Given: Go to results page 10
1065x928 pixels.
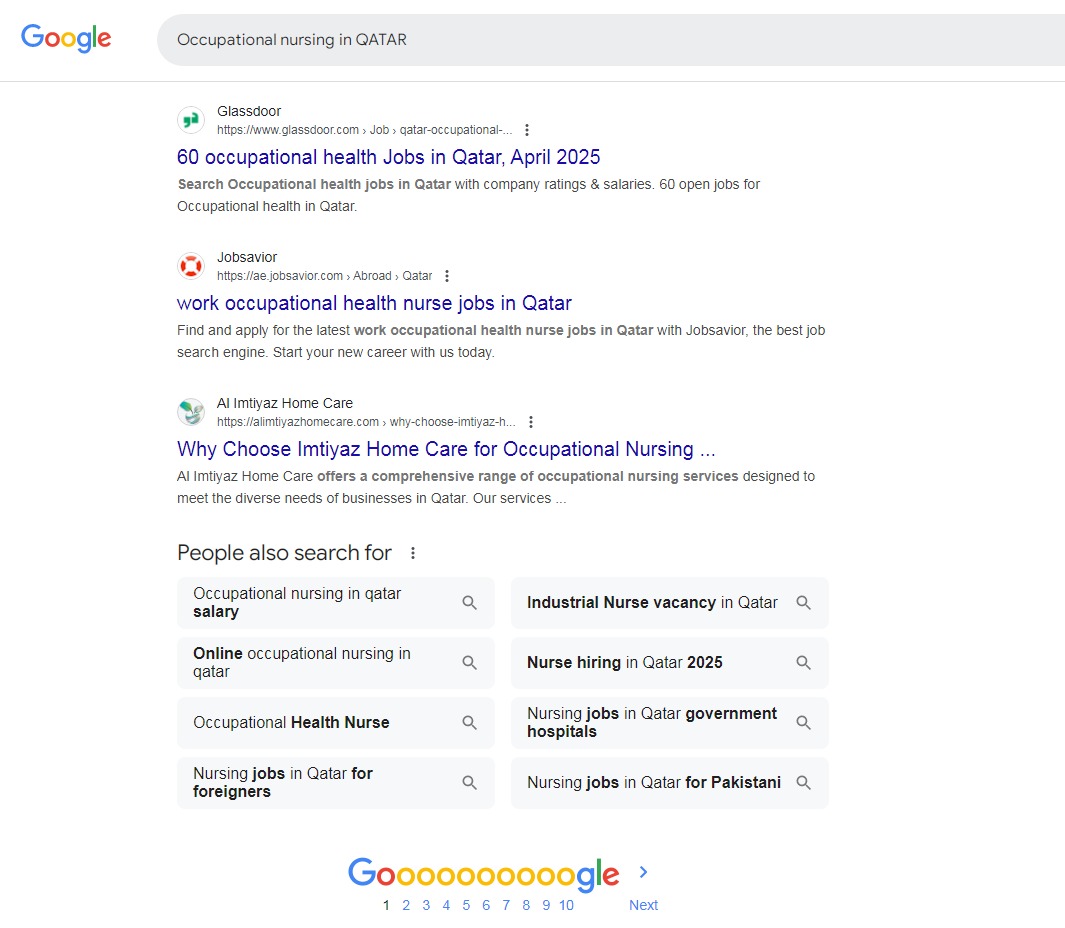Looking at the screenshot, I should click(x=566, y=905).
